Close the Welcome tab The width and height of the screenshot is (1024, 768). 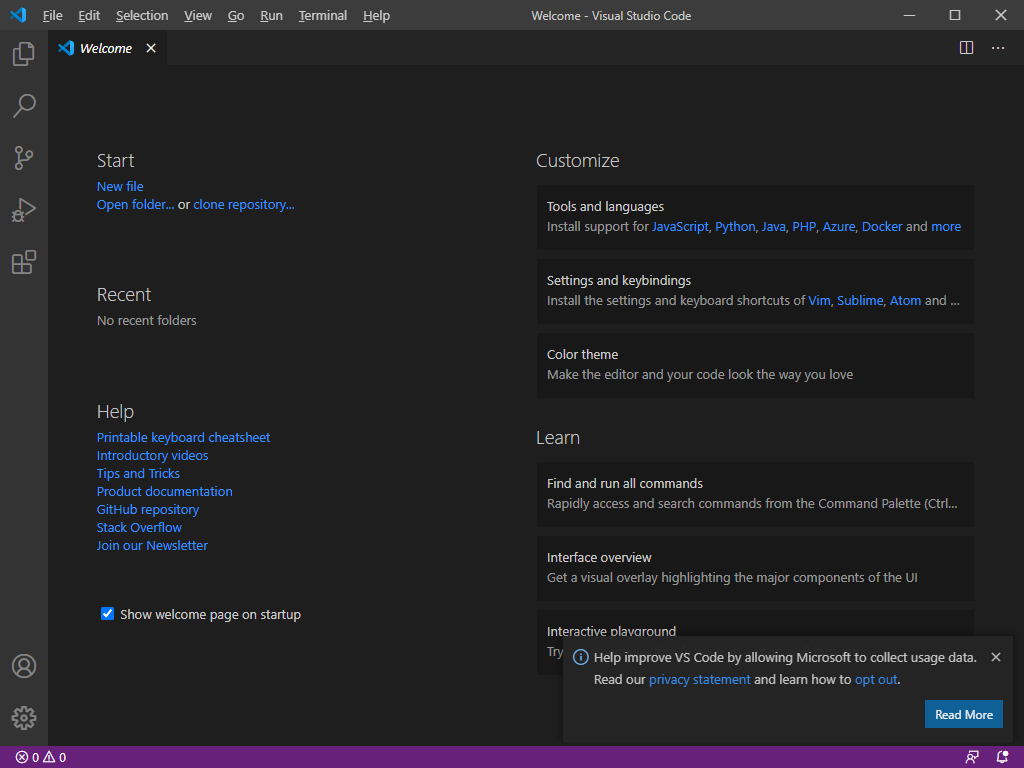(151, 48)
